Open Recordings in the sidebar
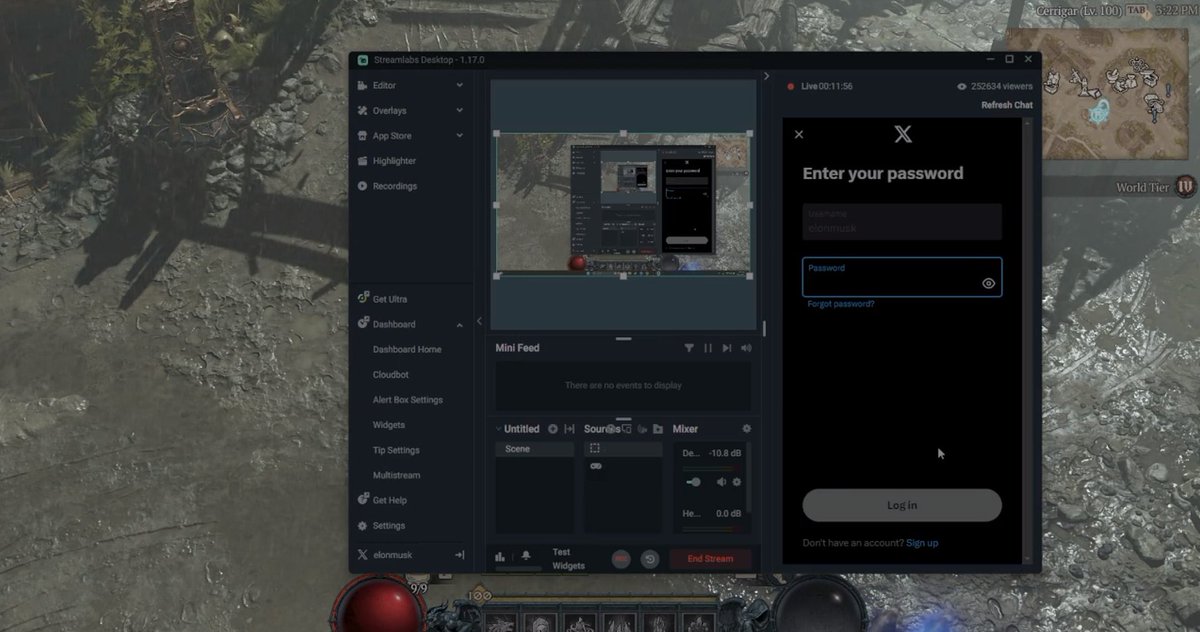Viewport: 1200px width, 632px height. (394, 186)
